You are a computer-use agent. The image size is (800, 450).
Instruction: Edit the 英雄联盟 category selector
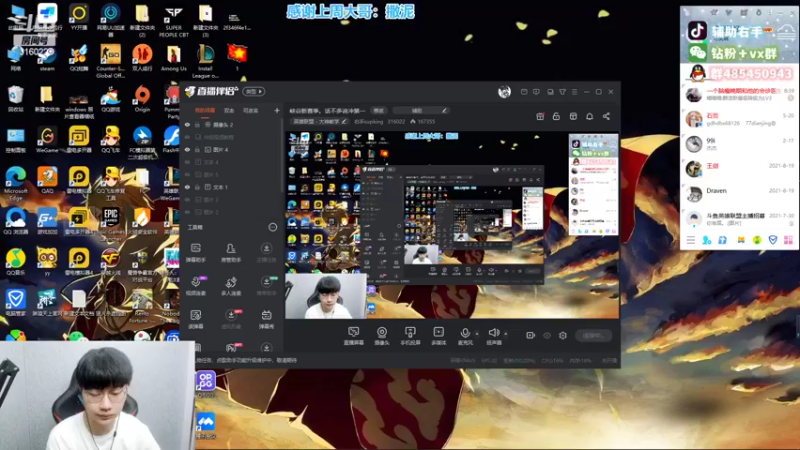coord(320,121)
